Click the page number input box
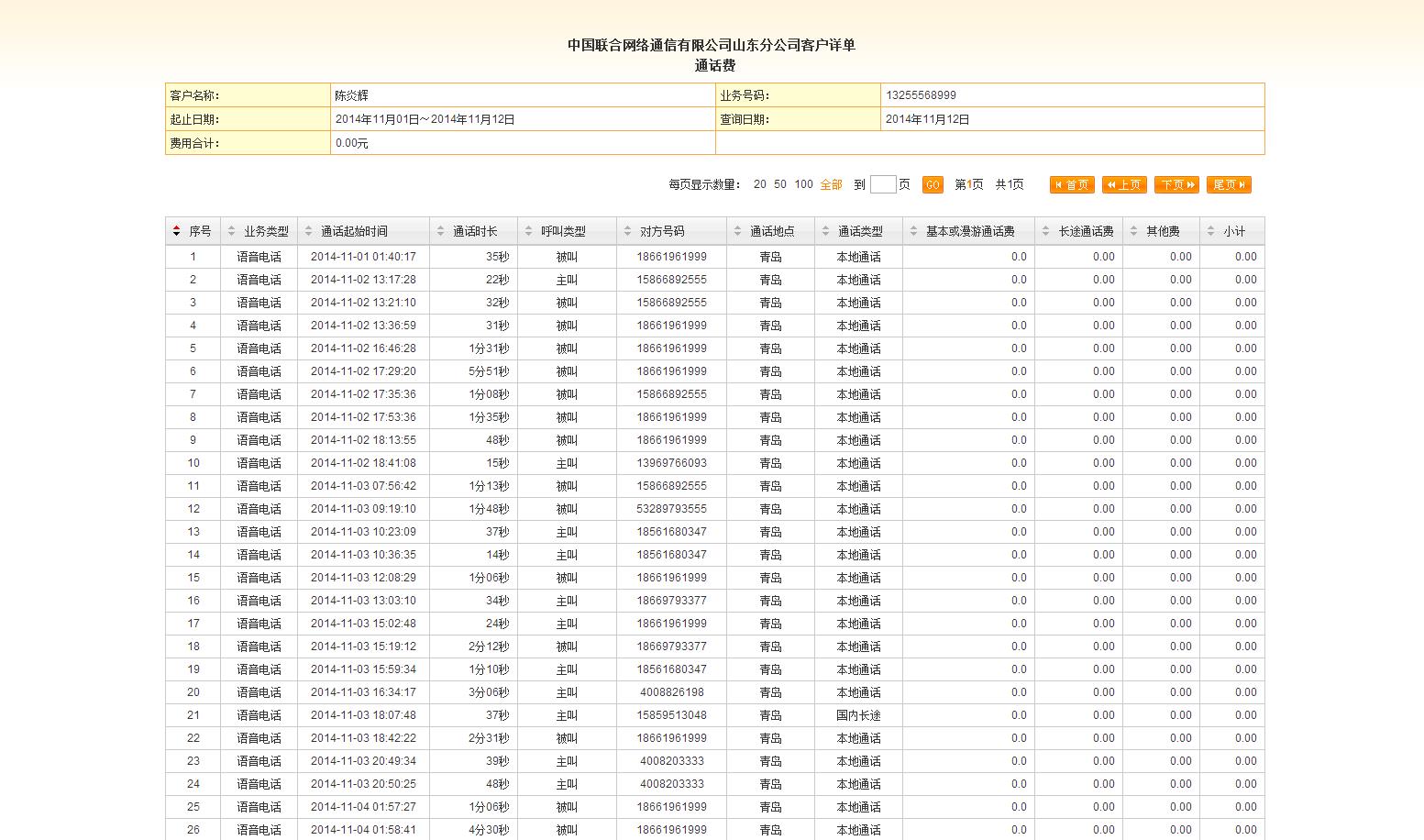This screenshot has width=1424, height=840. (882, 185)
